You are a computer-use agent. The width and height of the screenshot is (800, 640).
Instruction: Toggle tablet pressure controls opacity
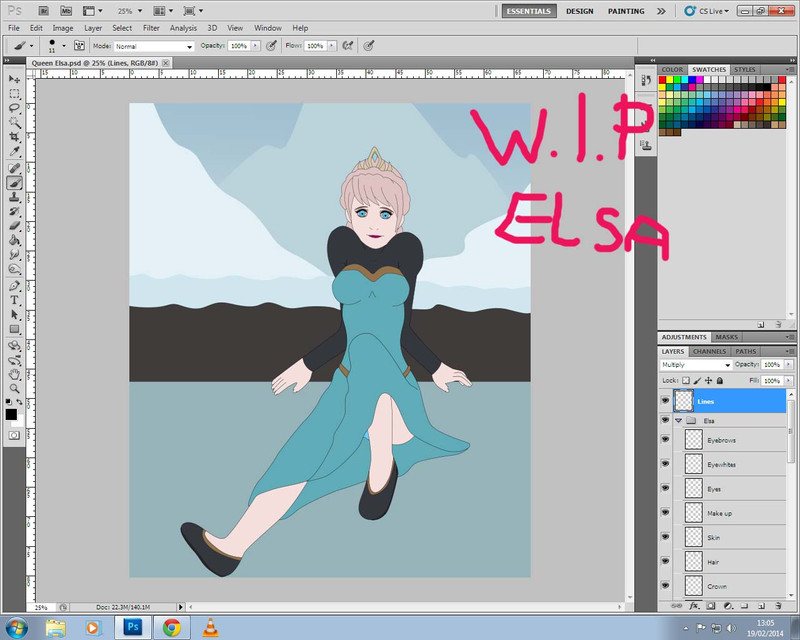271,46
